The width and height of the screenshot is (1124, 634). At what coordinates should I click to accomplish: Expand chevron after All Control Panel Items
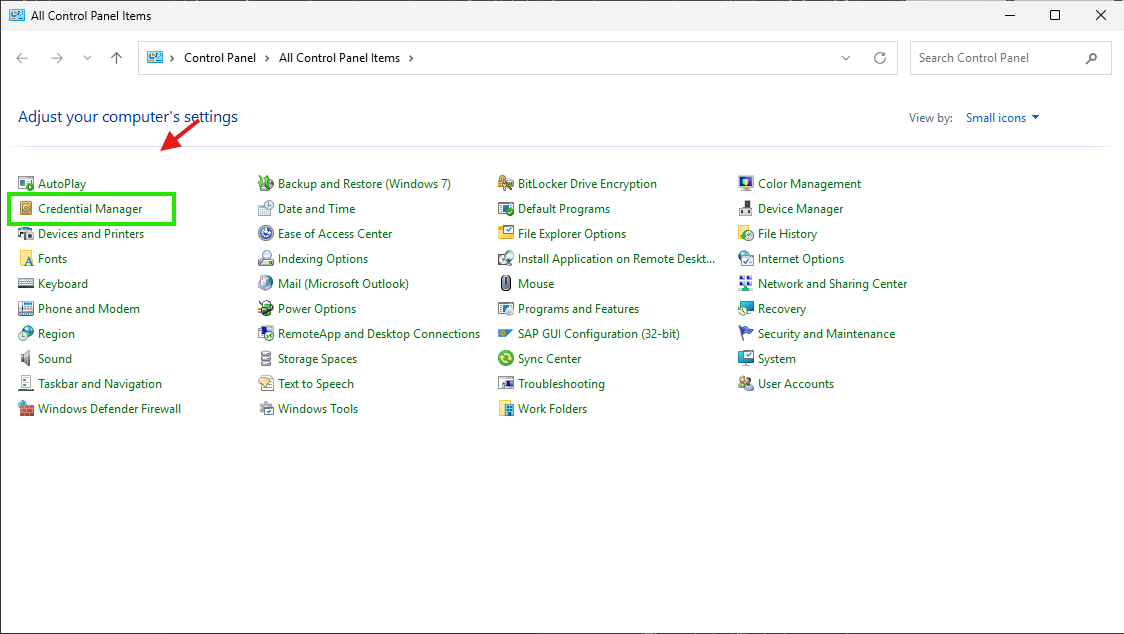tap(411, 58)
